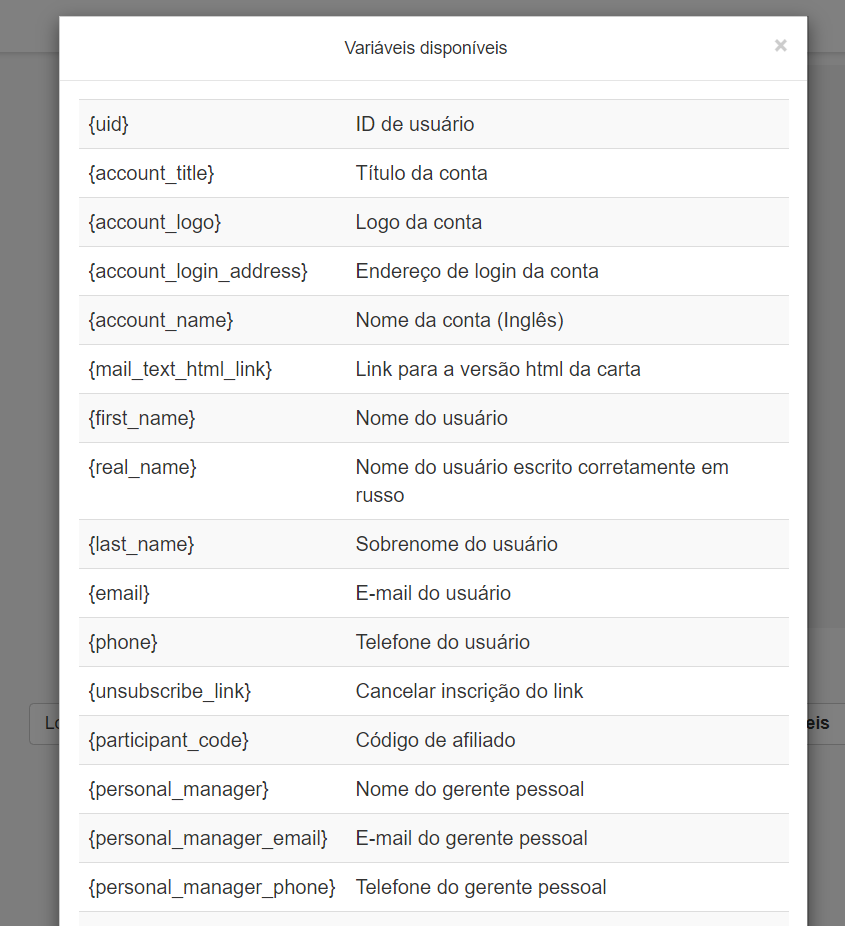The width and height of the screenshot is (845, 926).
Task: Click 'Nome do gerente pessoal' description
Action: point(469,789)
